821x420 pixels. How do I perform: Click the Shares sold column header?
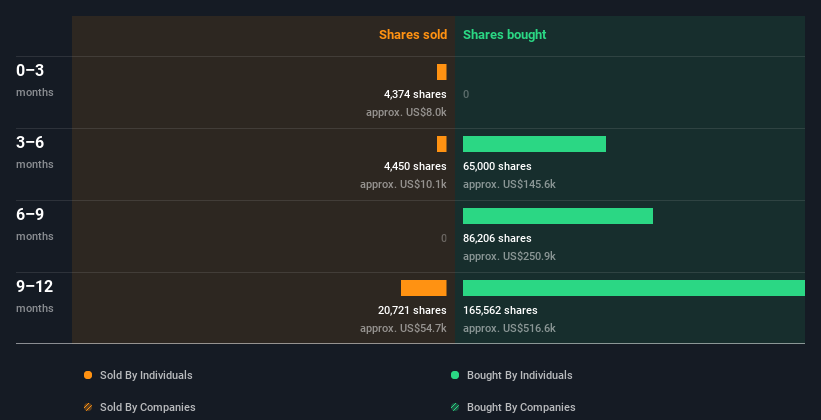[x=413, y=35]
